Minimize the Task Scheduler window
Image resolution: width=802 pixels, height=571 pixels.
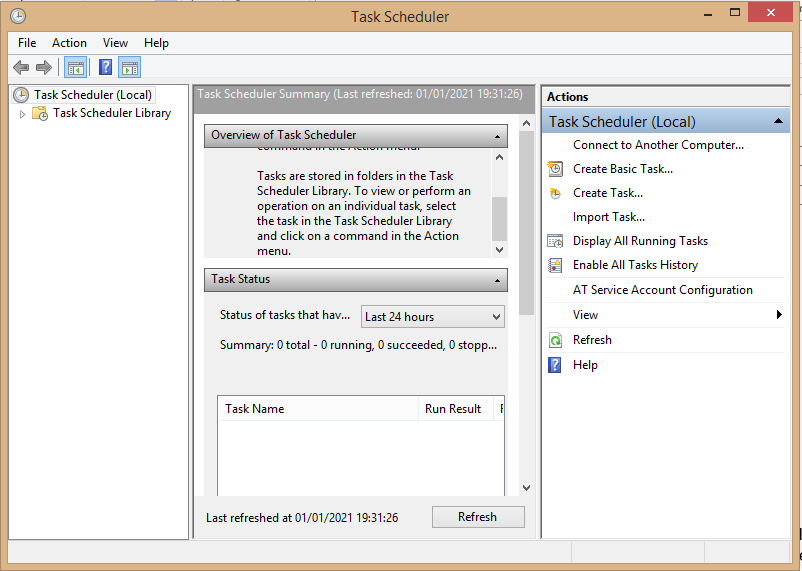[x=708, y=14]
